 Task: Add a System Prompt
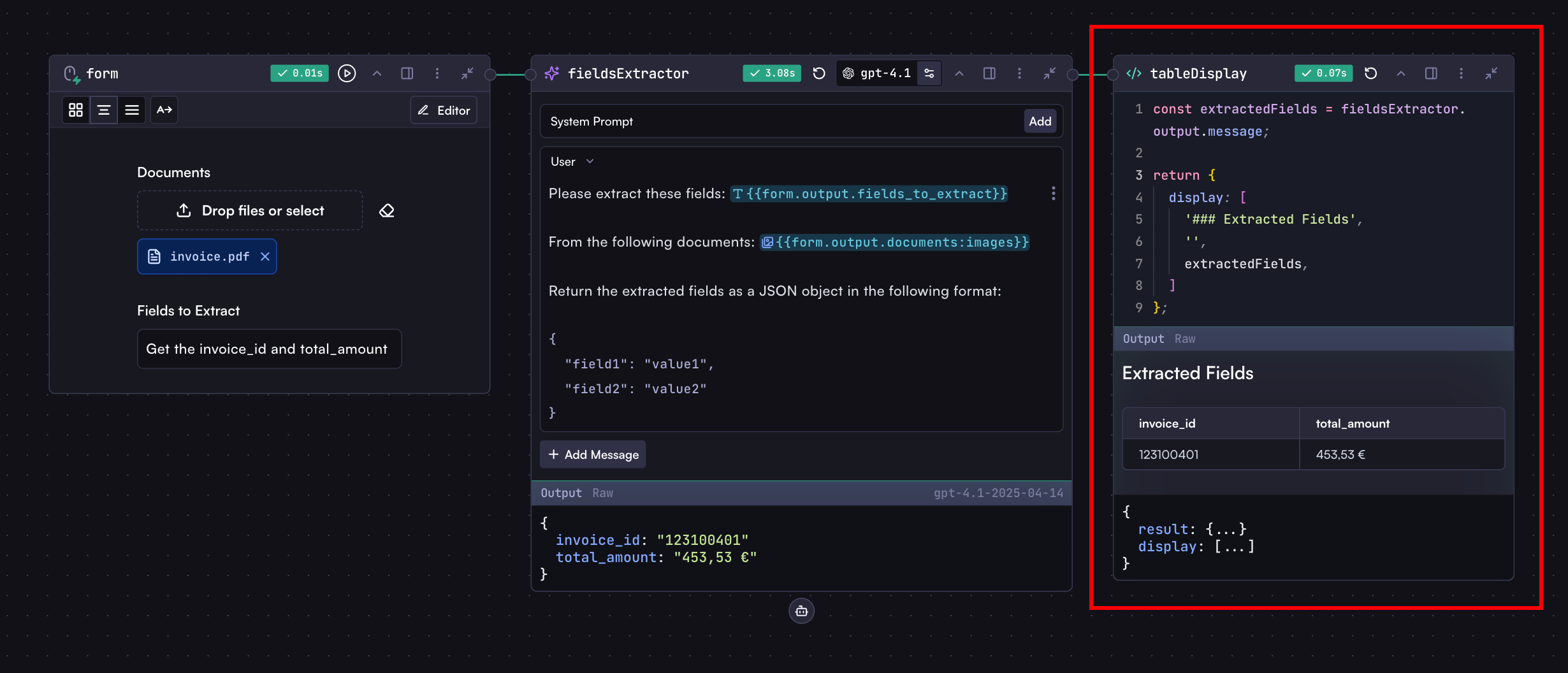coord(1040,121)
